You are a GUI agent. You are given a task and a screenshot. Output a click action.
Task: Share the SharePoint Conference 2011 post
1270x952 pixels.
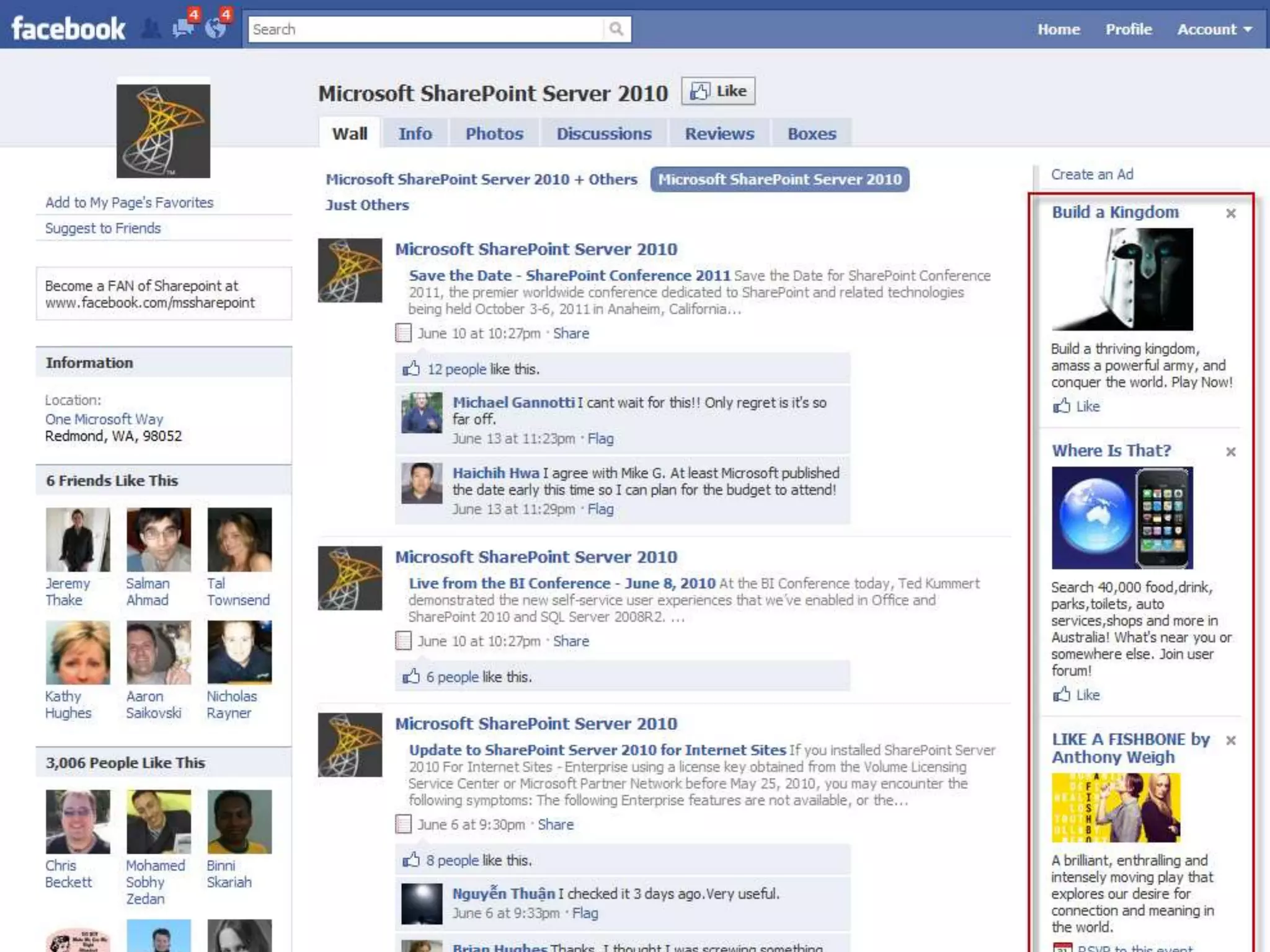point(571,333)
